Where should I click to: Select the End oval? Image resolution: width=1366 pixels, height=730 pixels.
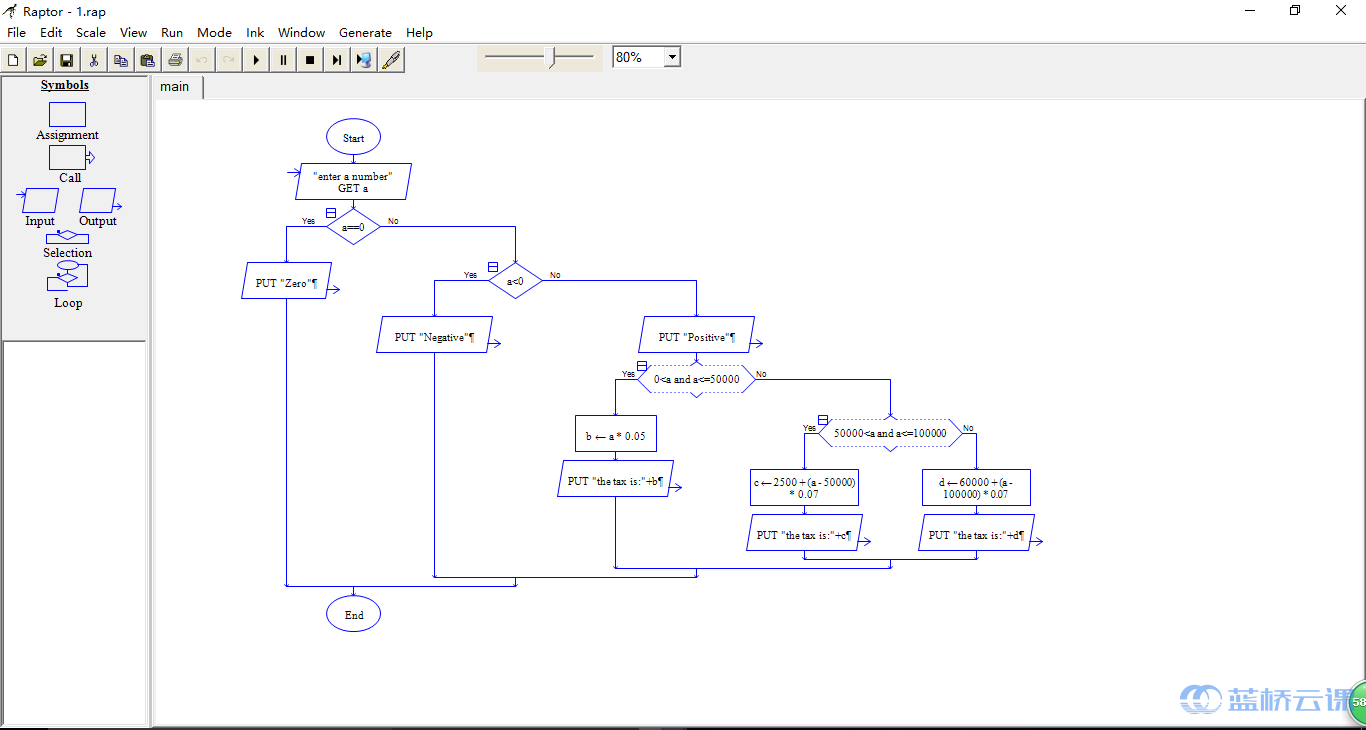[354, 614]
